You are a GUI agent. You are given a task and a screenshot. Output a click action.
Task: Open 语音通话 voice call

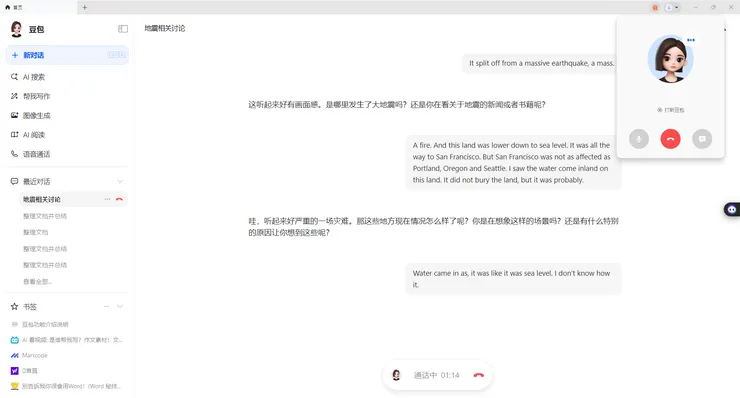coord(67,154)
